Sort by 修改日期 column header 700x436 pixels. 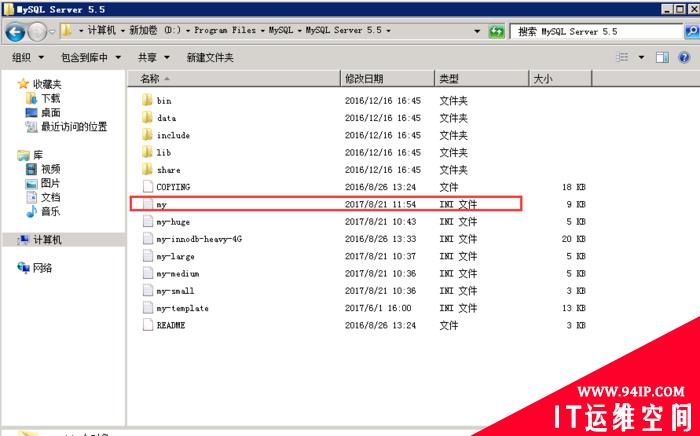388,79
